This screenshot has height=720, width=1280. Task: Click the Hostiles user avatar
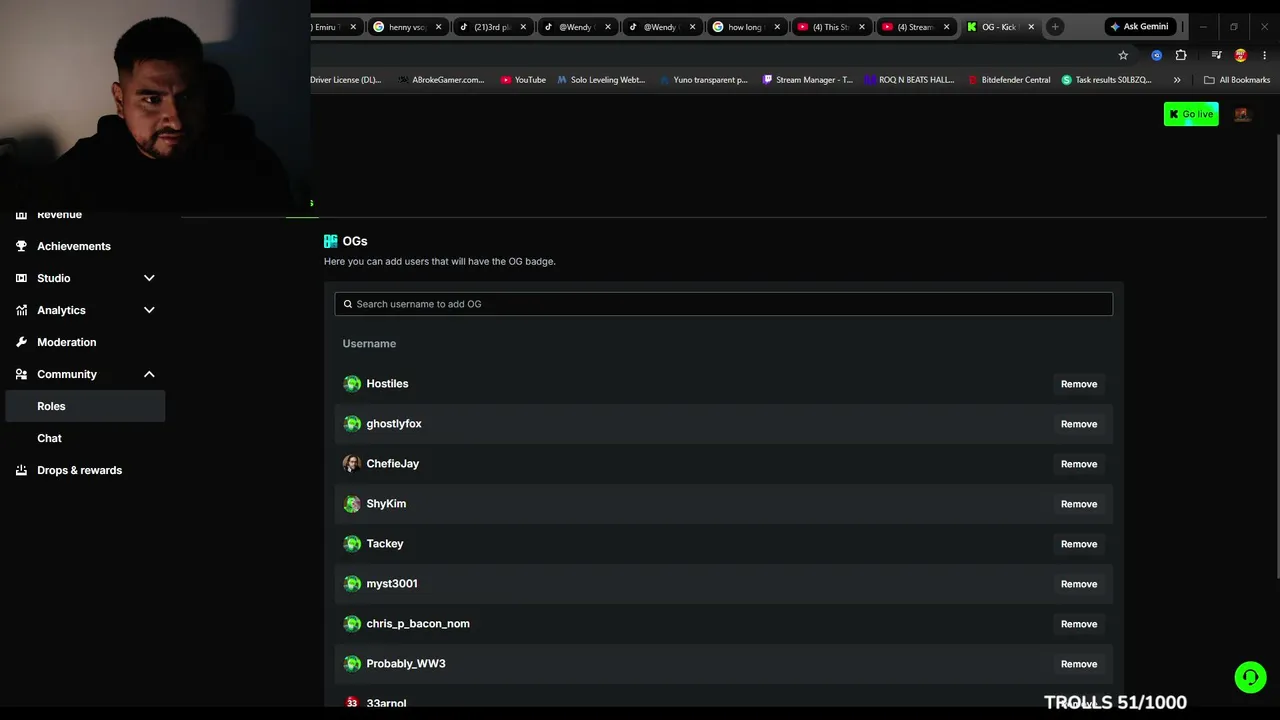pos(352,384)
